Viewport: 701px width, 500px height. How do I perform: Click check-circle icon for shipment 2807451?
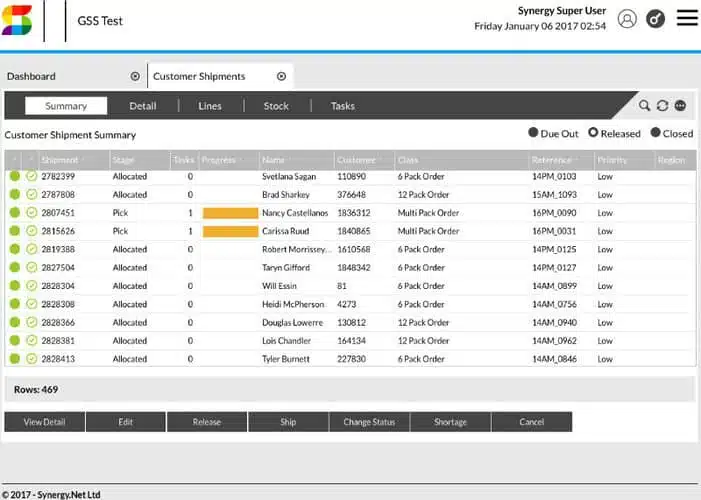31,212
